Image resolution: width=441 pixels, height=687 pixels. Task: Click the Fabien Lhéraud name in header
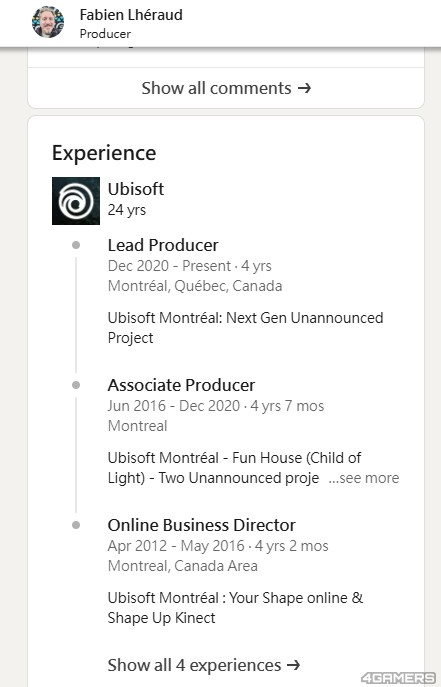coord(131,14)
